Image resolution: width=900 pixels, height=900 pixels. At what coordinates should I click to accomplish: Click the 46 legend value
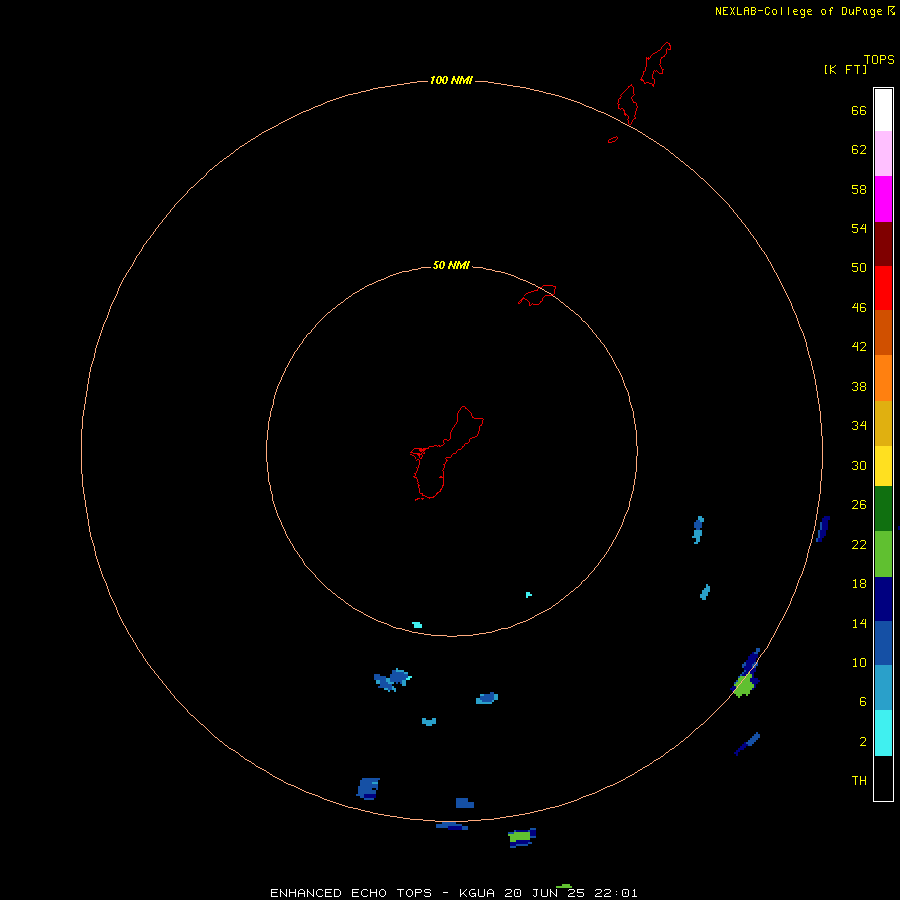[x=859, y=307]
